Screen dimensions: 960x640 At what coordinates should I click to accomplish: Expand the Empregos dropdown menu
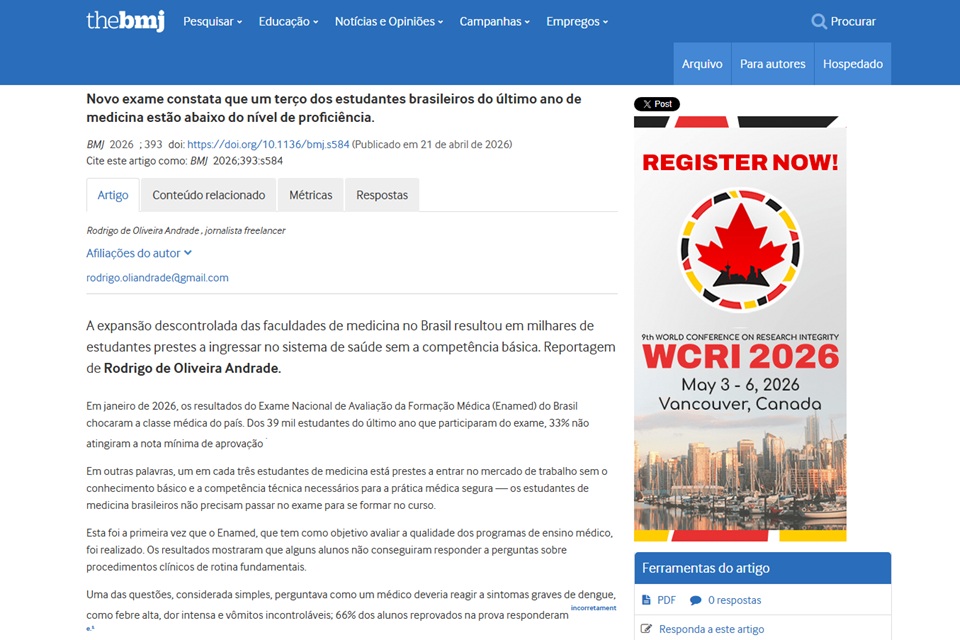[576, 21]
